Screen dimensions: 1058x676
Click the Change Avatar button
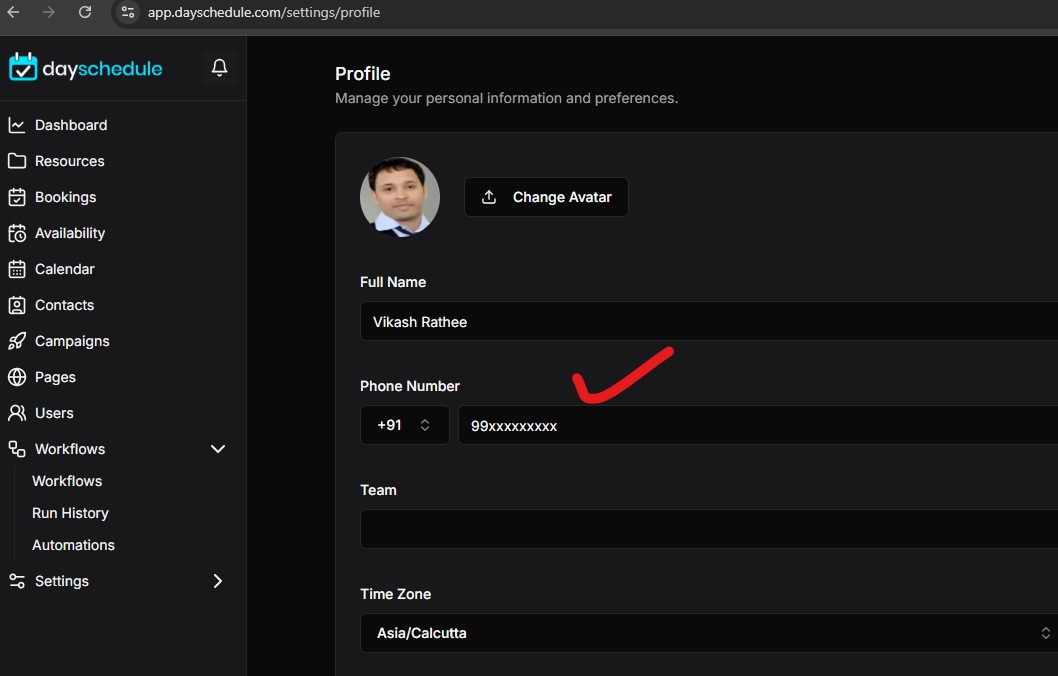pyautogui.click(x=546, y=197)
